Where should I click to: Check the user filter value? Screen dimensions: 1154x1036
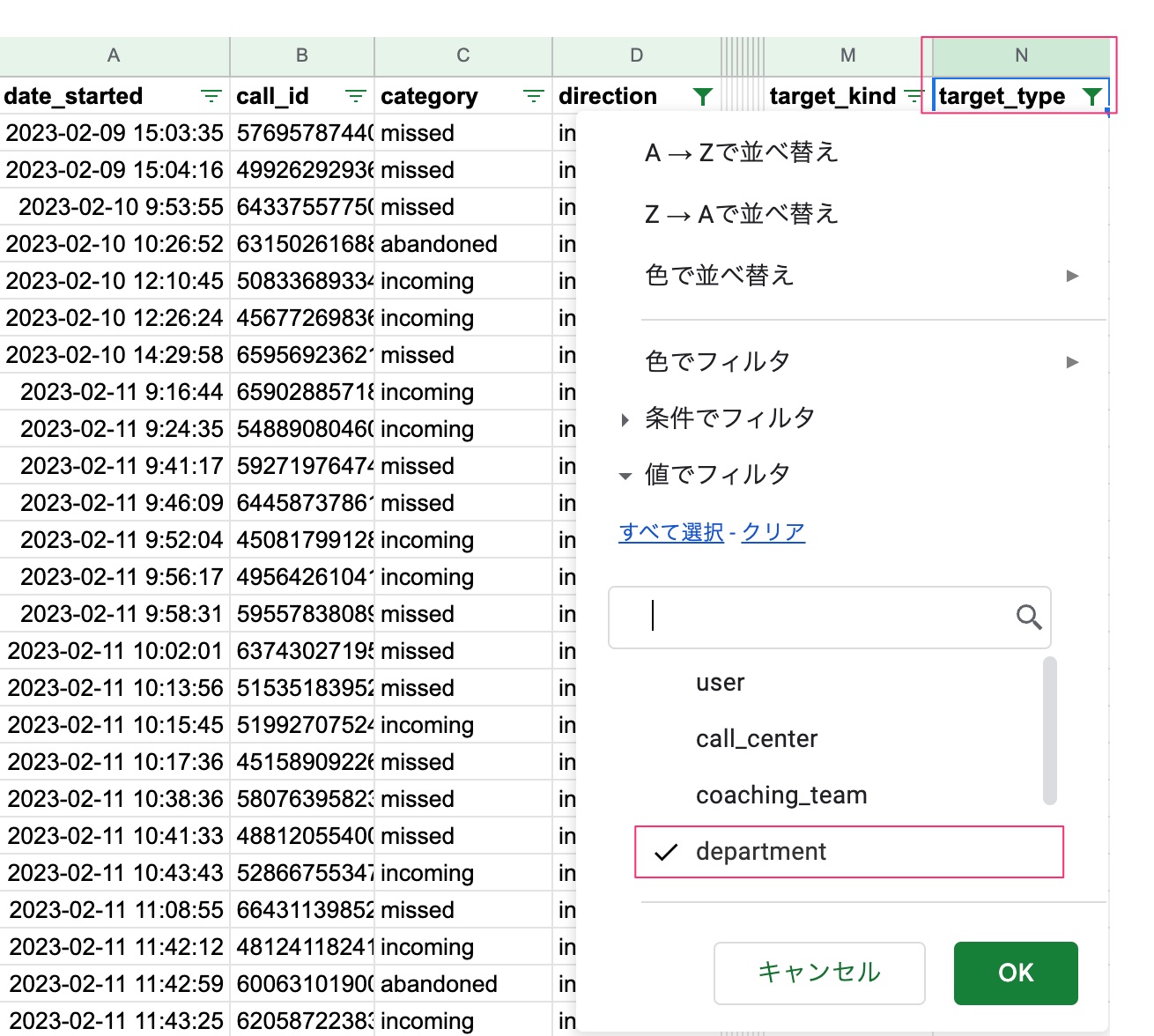720,683
